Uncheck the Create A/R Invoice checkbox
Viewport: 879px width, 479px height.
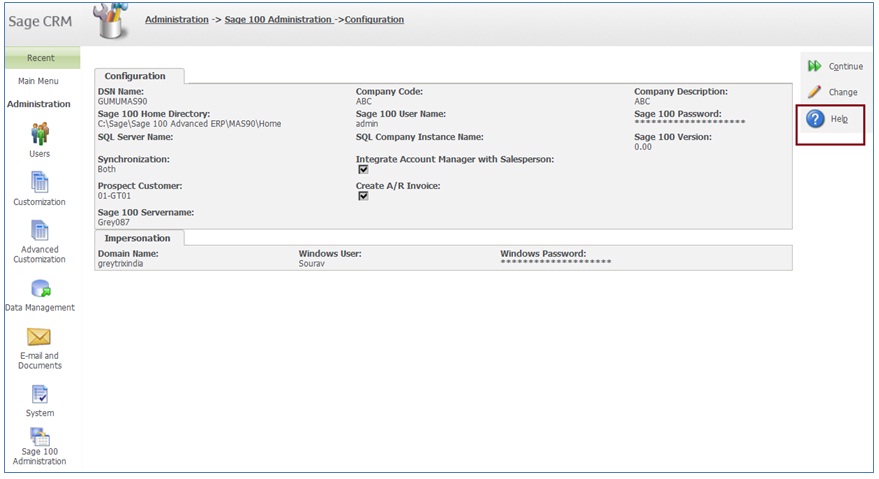363,196
